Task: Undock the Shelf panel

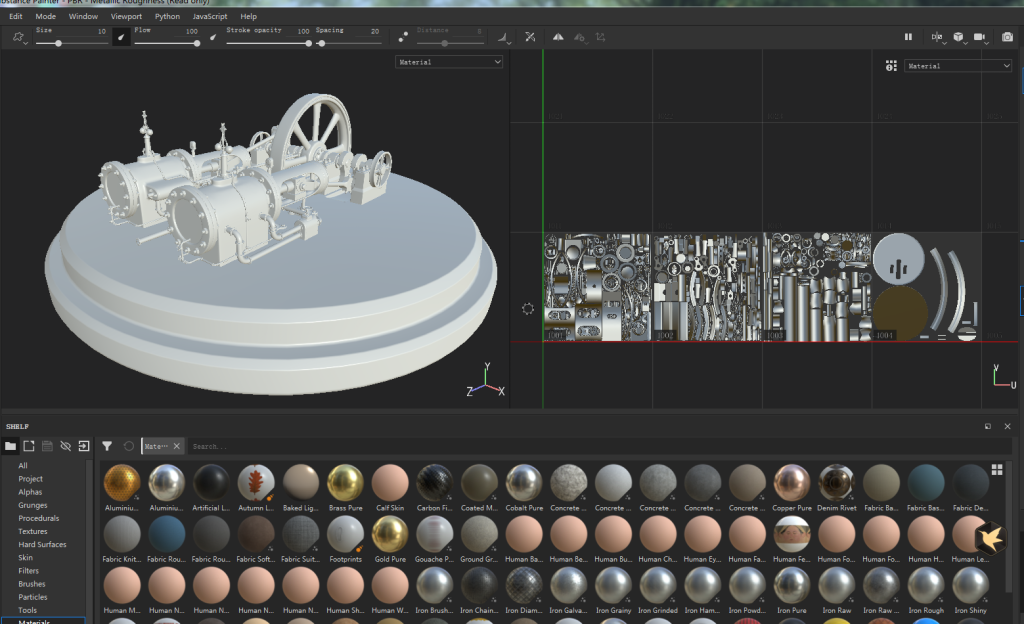Action: point(987,426)
